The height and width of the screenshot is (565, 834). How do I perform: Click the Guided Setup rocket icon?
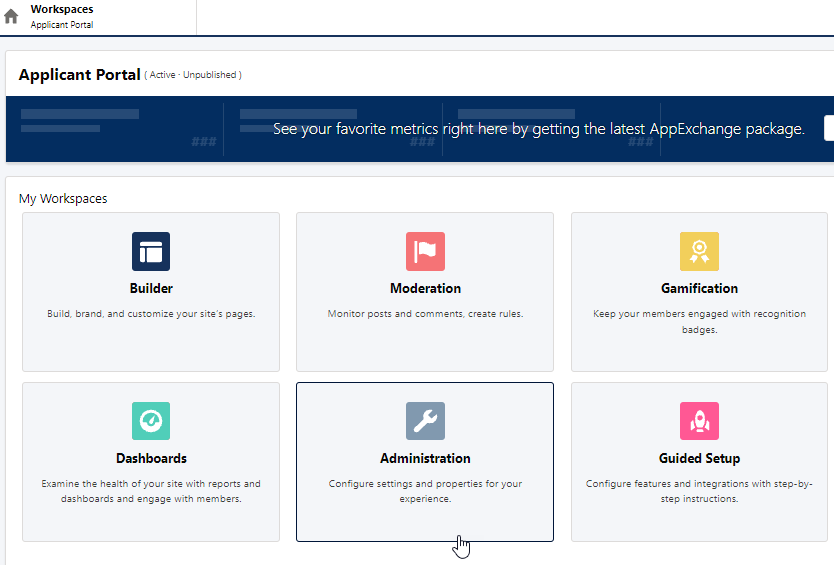point(699,421)
